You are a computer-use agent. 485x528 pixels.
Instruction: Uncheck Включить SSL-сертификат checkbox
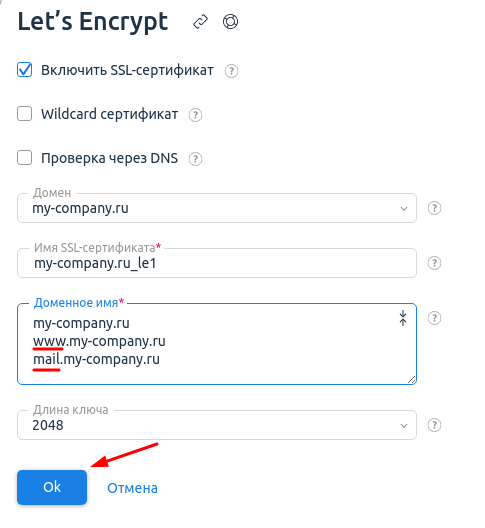pyautogui.click(x=25, y=70)
